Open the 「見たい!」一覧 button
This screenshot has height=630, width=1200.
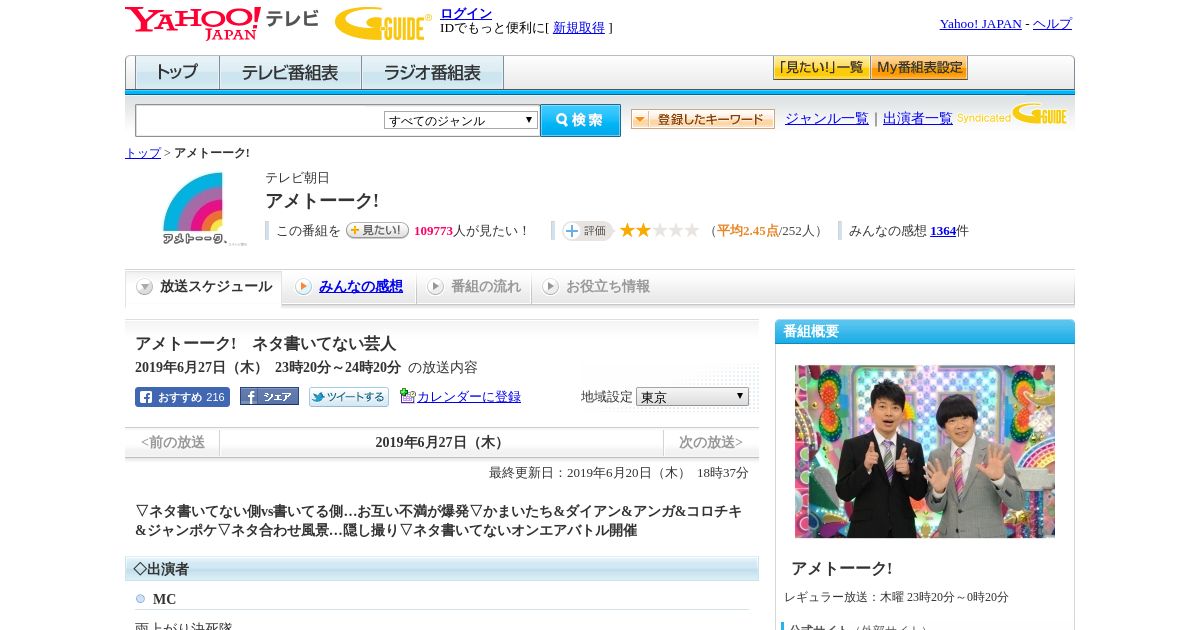[821, 68]
